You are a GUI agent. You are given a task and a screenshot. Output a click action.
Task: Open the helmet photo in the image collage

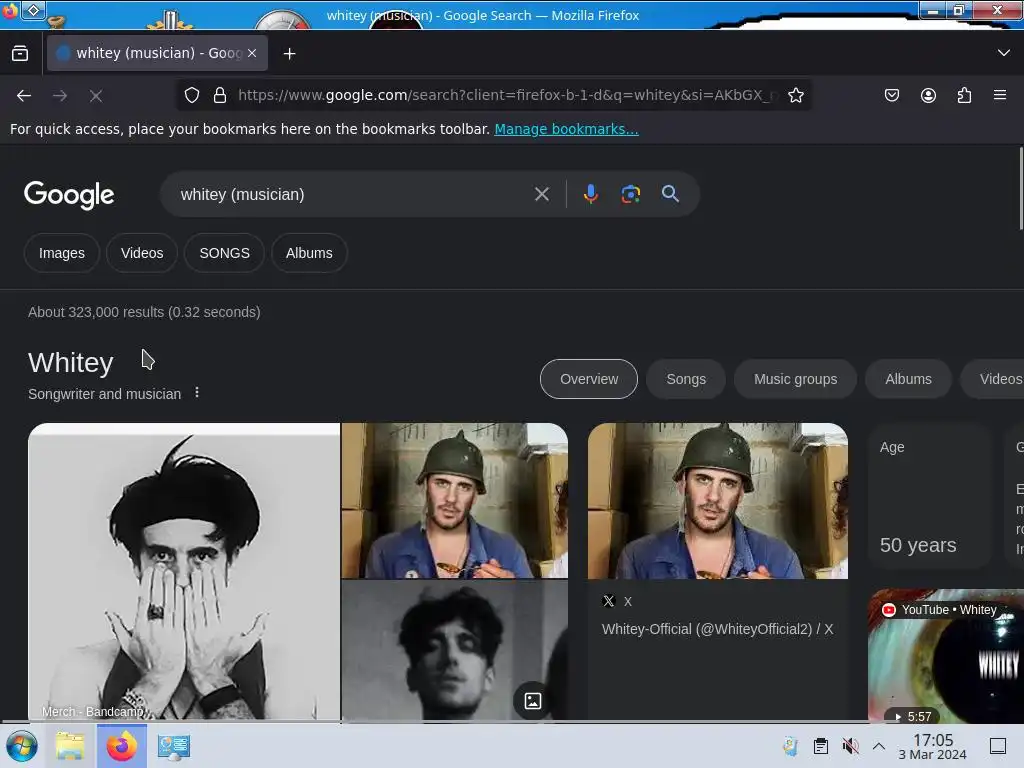pyautogui.click(x=455, y=500)
